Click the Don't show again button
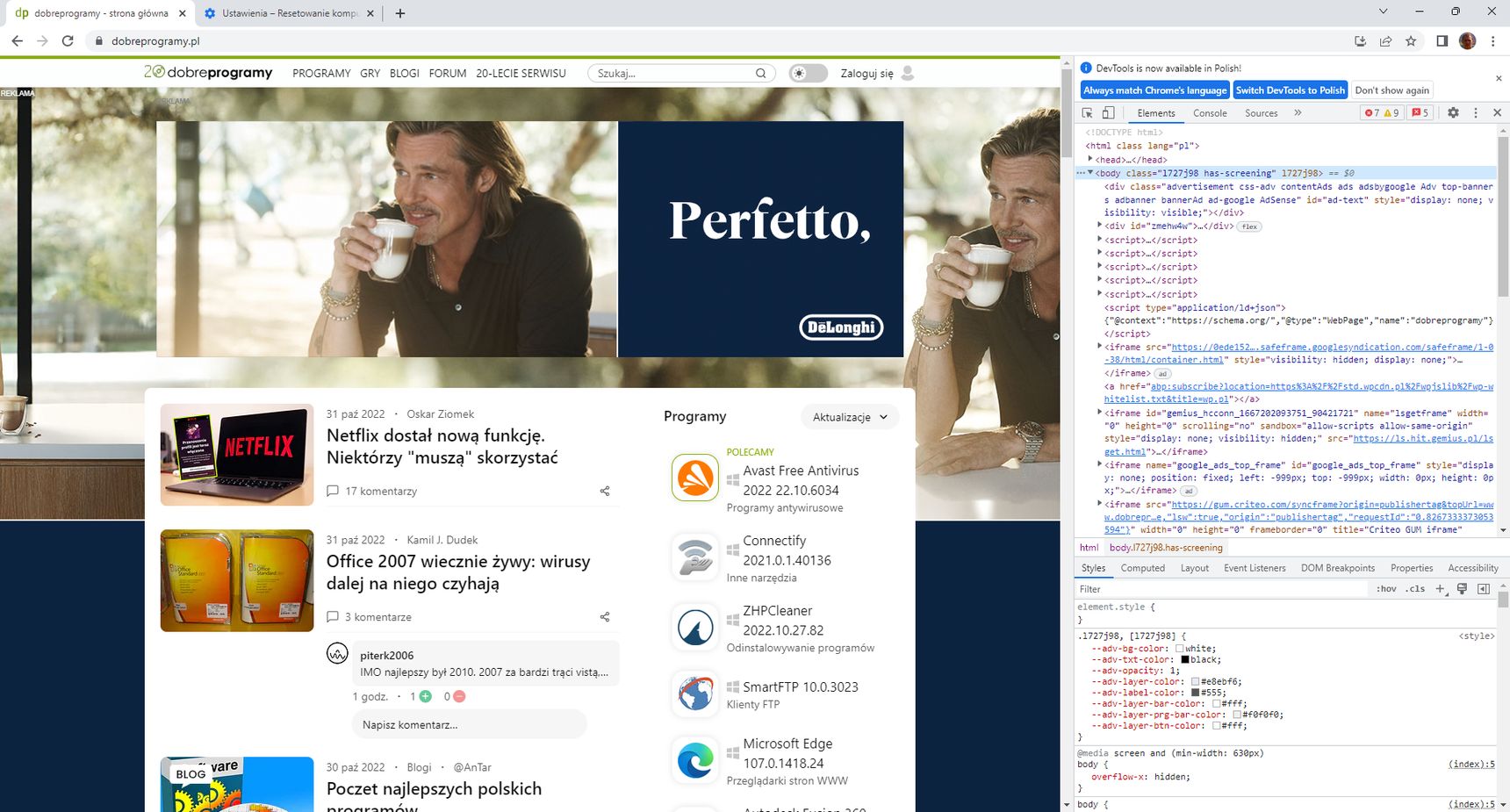 click(x=1391, y=90)
